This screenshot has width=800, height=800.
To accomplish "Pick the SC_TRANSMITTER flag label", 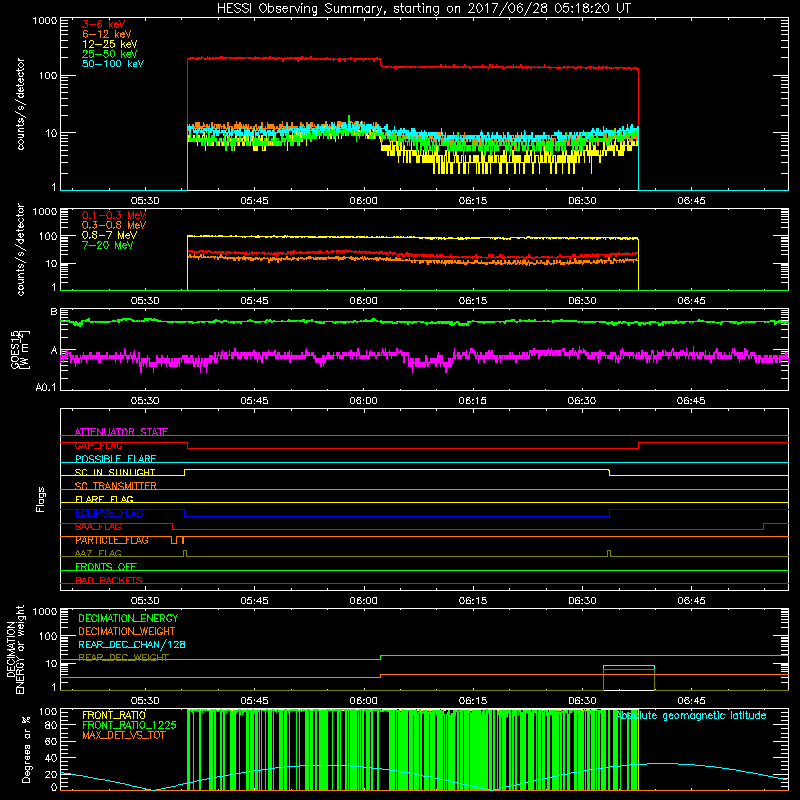I will tap(115, 486).
